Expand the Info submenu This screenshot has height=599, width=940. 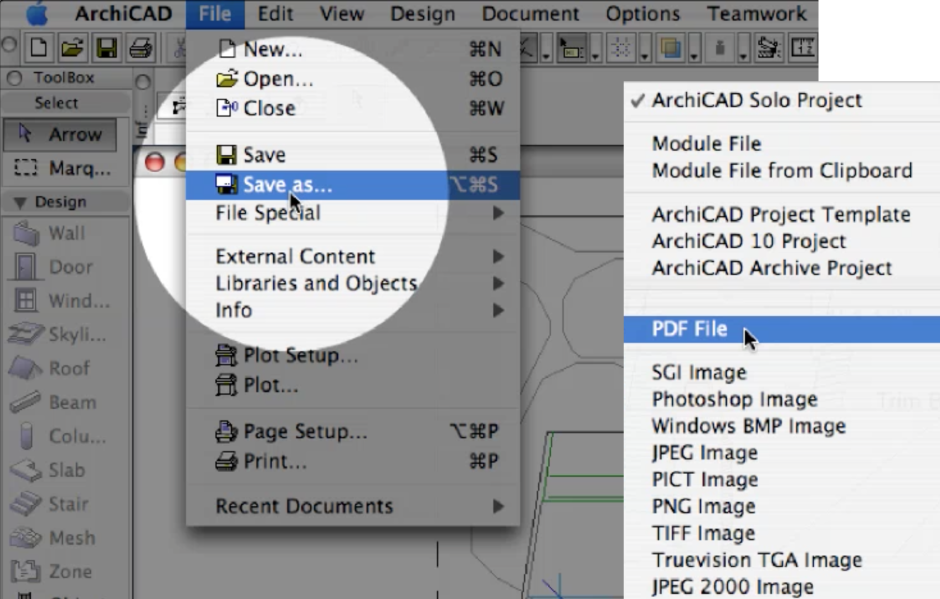[352, 310]
